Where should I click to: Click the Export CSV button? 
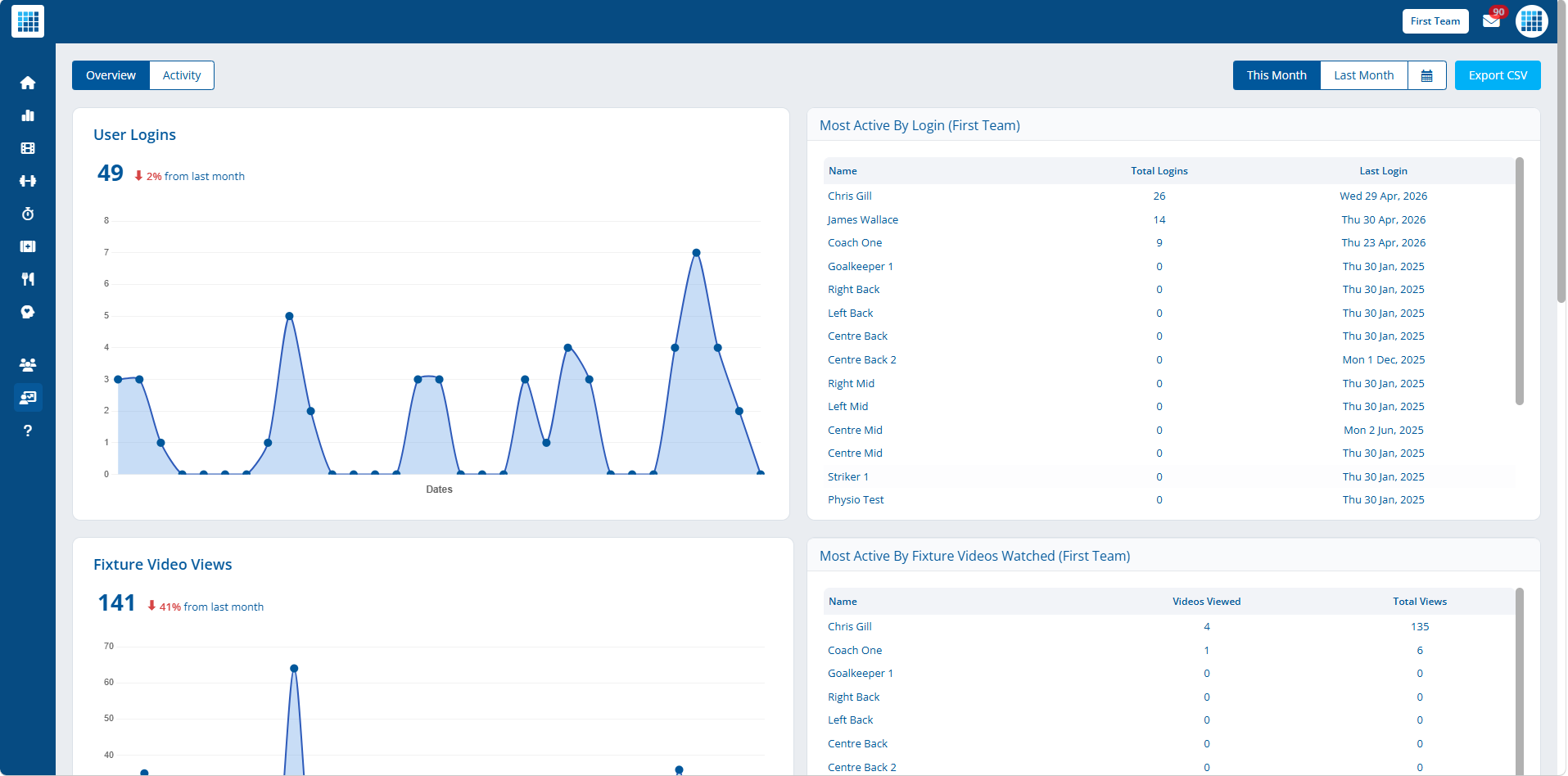[1498, 74]
